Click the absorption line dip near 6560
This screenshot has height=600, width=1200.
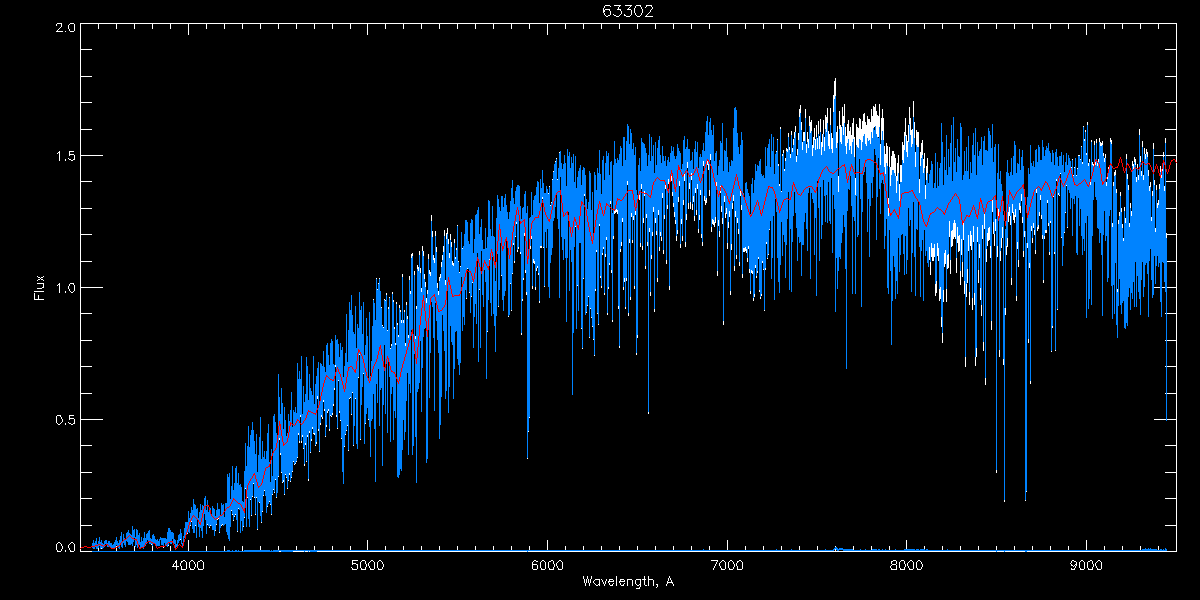pyautogui.click(x=648, y=411)
